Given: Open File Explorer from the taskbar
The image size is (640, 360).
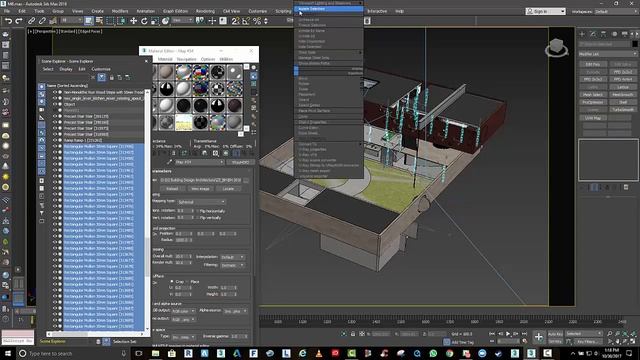Looking at the screenshot, I should point(155,353).
